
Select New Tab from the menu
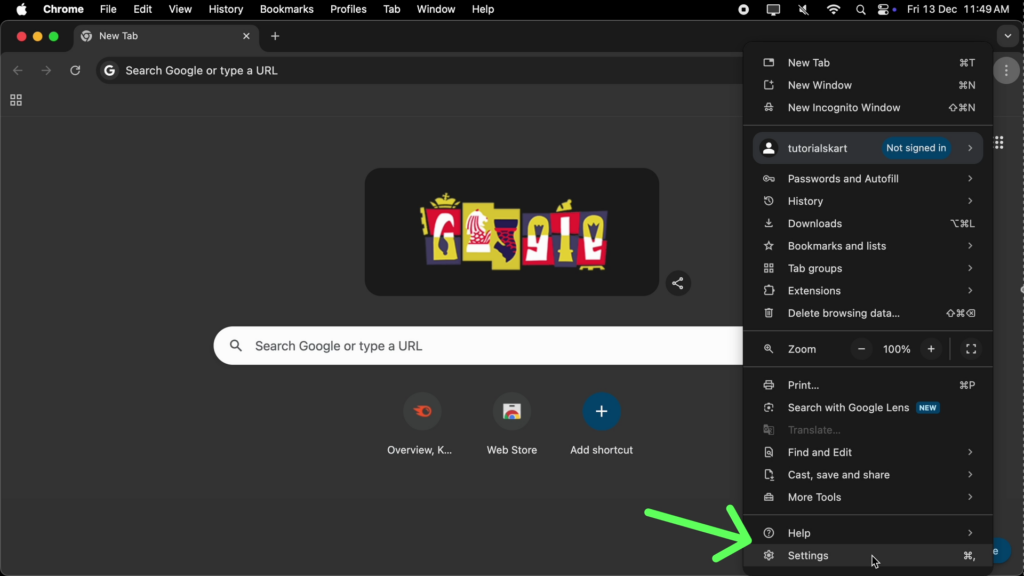[868, 63]
